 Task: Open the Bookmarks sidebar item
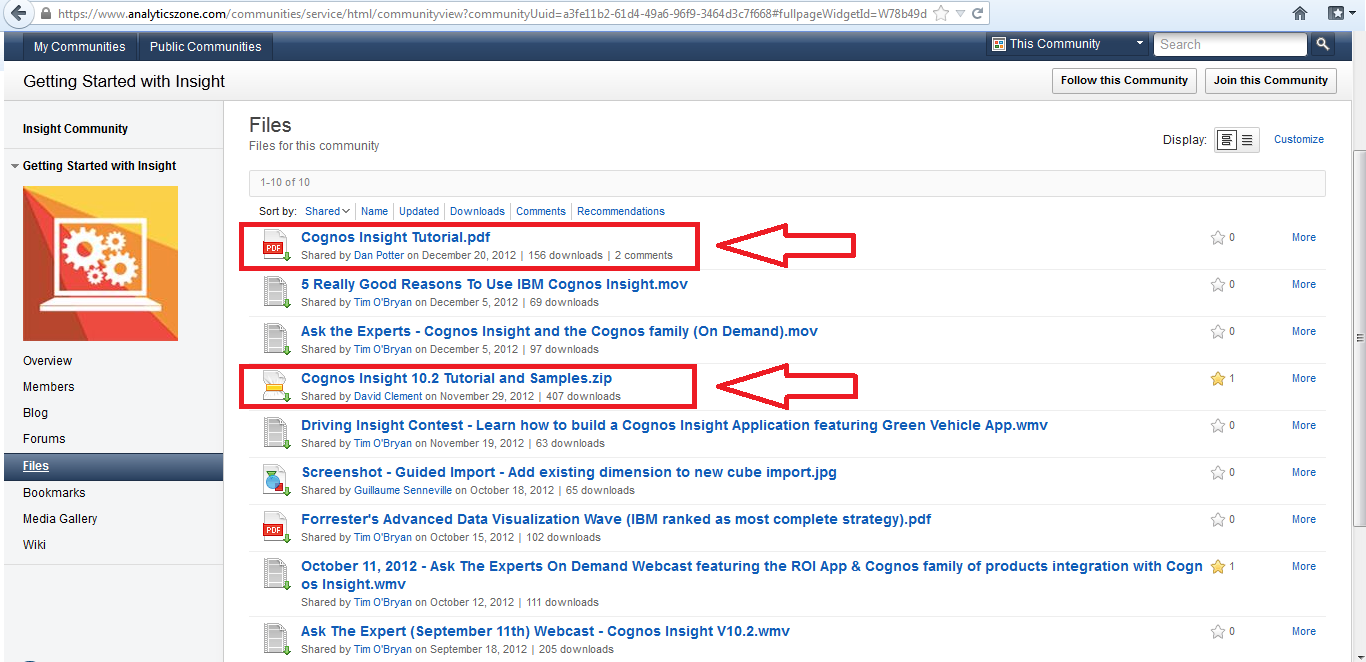[54, 493]
